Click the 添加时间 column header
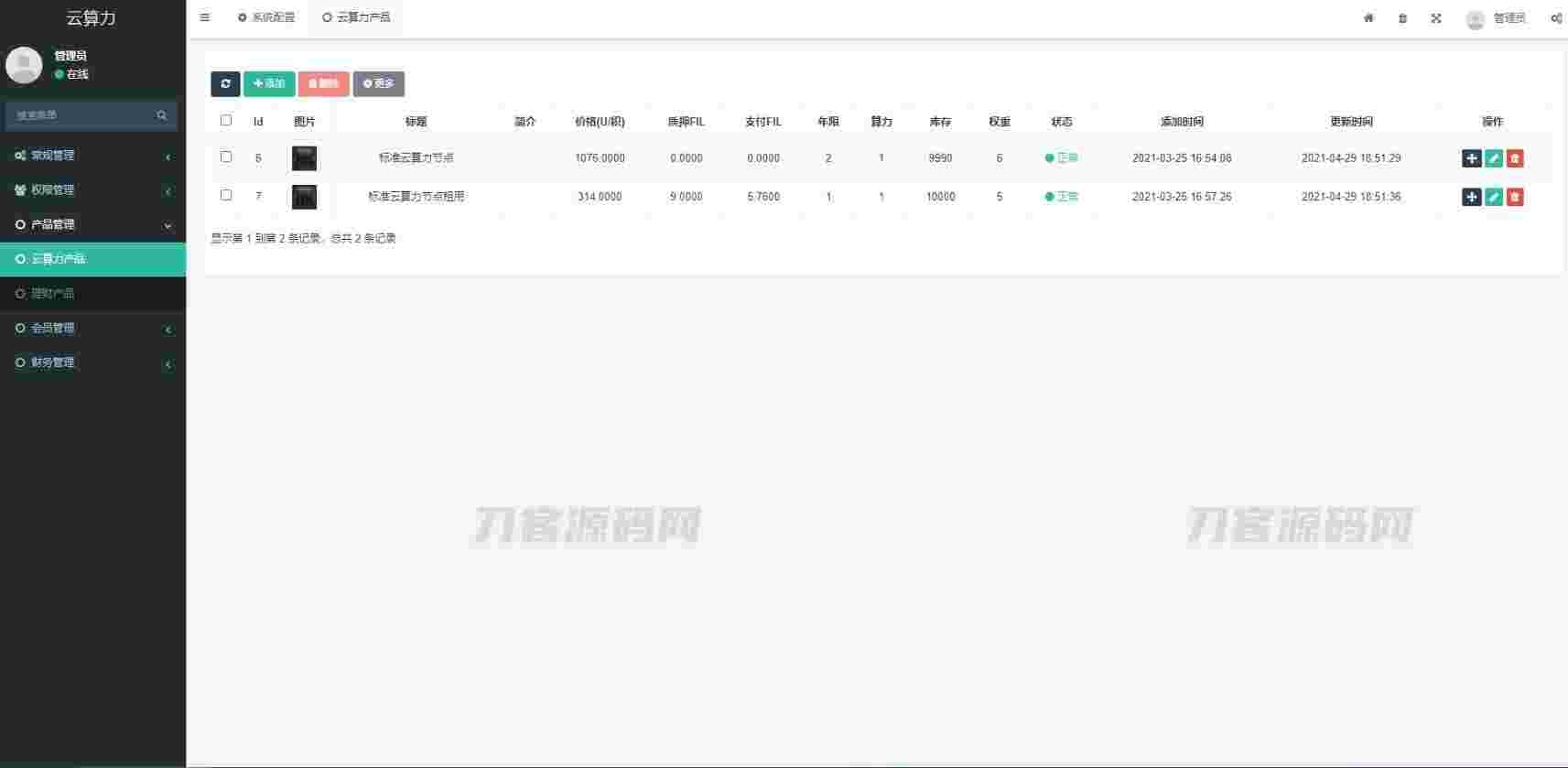This screenshot has width=1568, height=768. (1182, 122)
